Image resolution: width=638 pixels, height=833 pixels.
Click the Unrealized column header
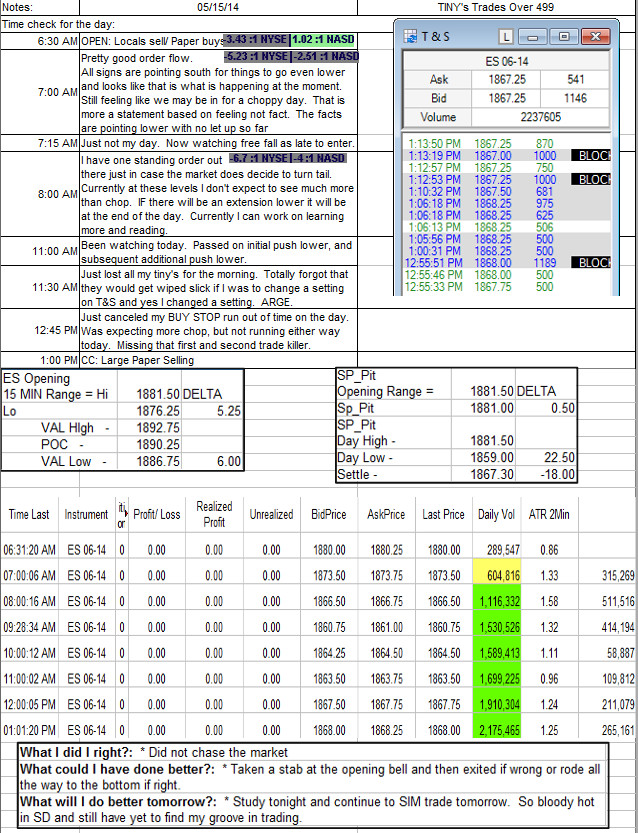coord(271,514)
